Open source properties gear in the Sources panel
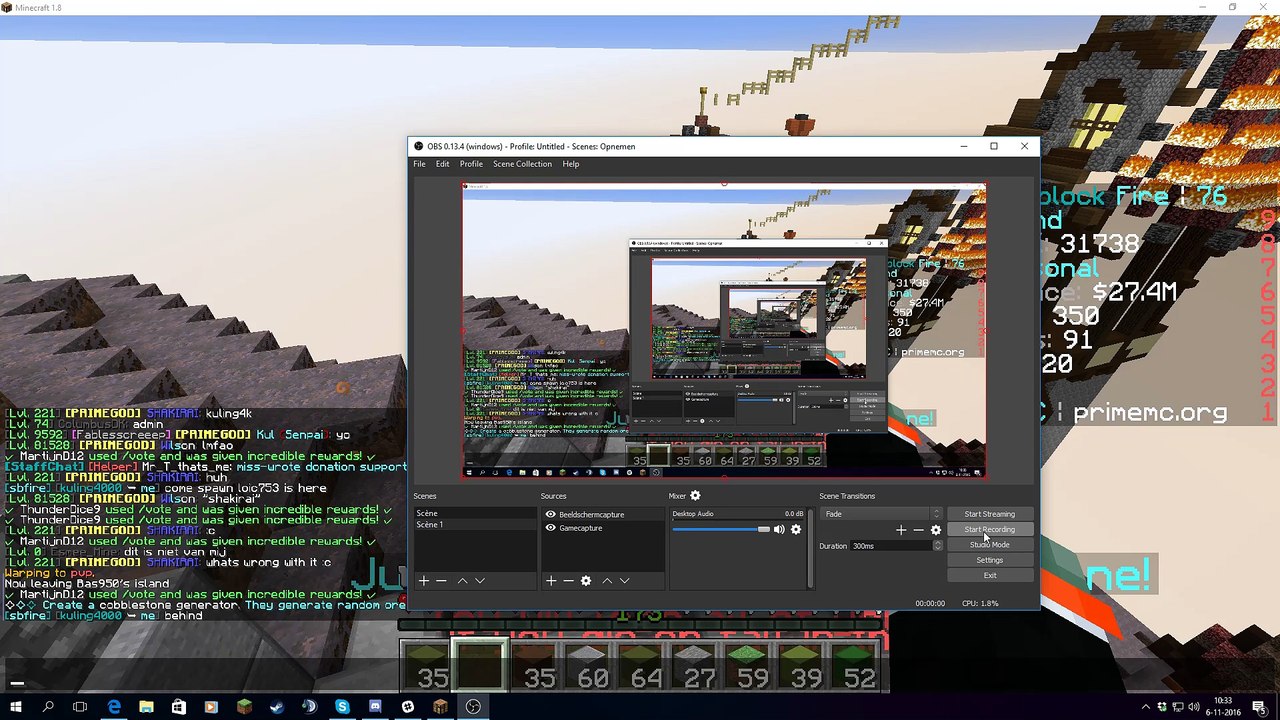This screenshot has height=720, width=1280. click(586, 581)
